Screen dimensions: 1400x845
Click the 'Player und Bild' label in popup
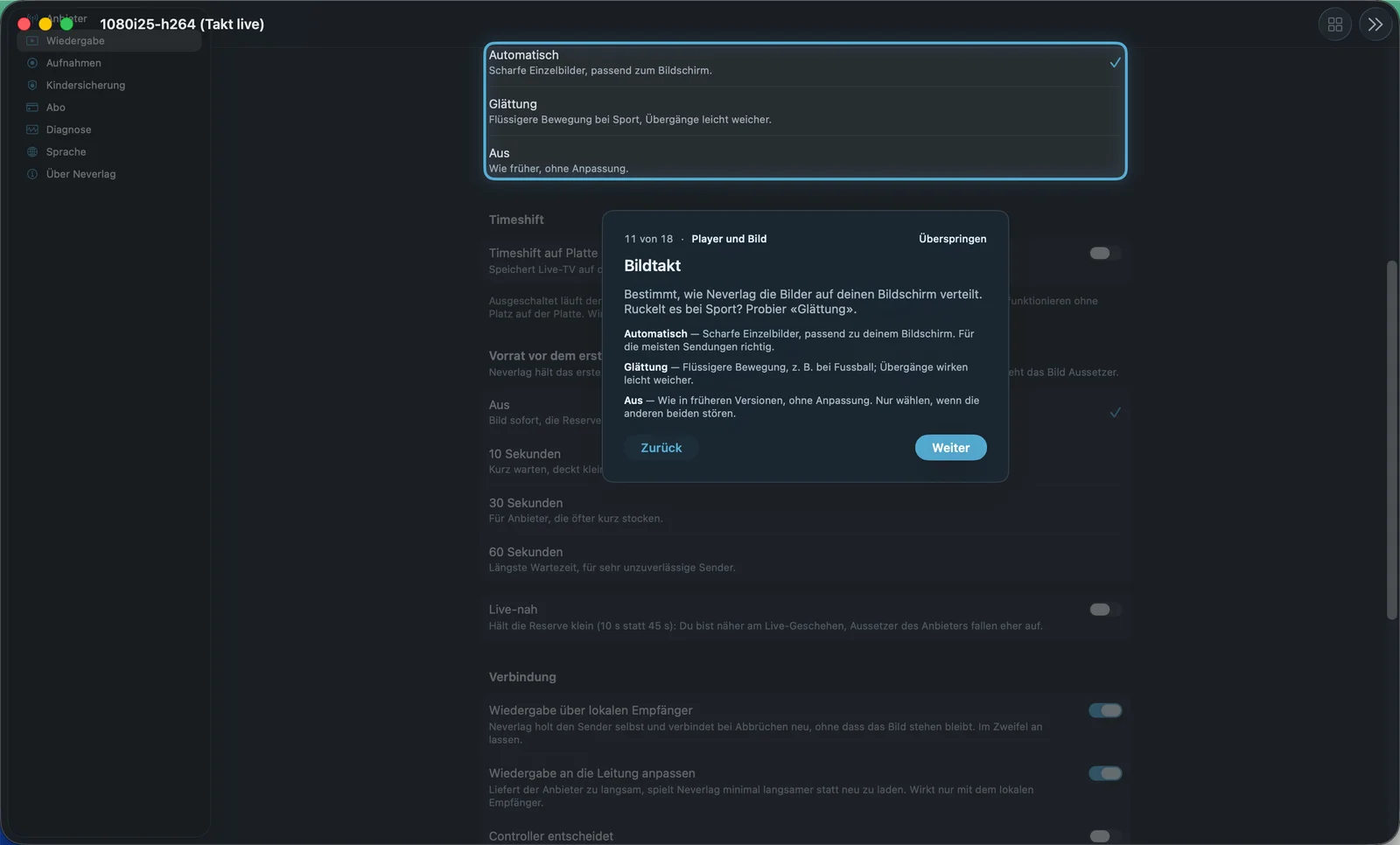(729, 239)
